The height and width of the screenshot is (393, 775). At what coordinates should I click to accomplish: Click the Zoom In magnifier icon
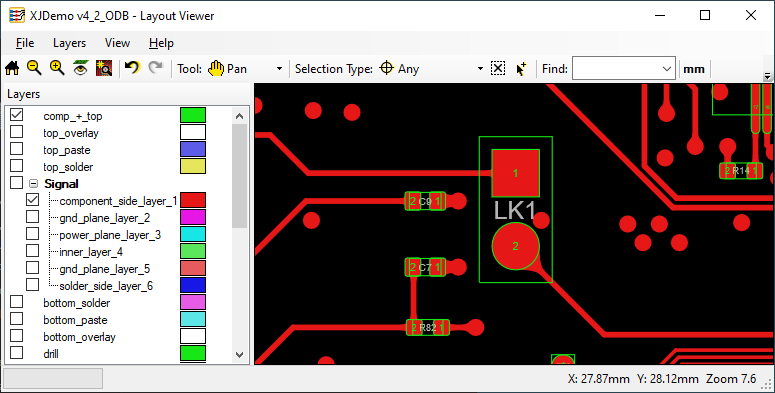(57, 68)
